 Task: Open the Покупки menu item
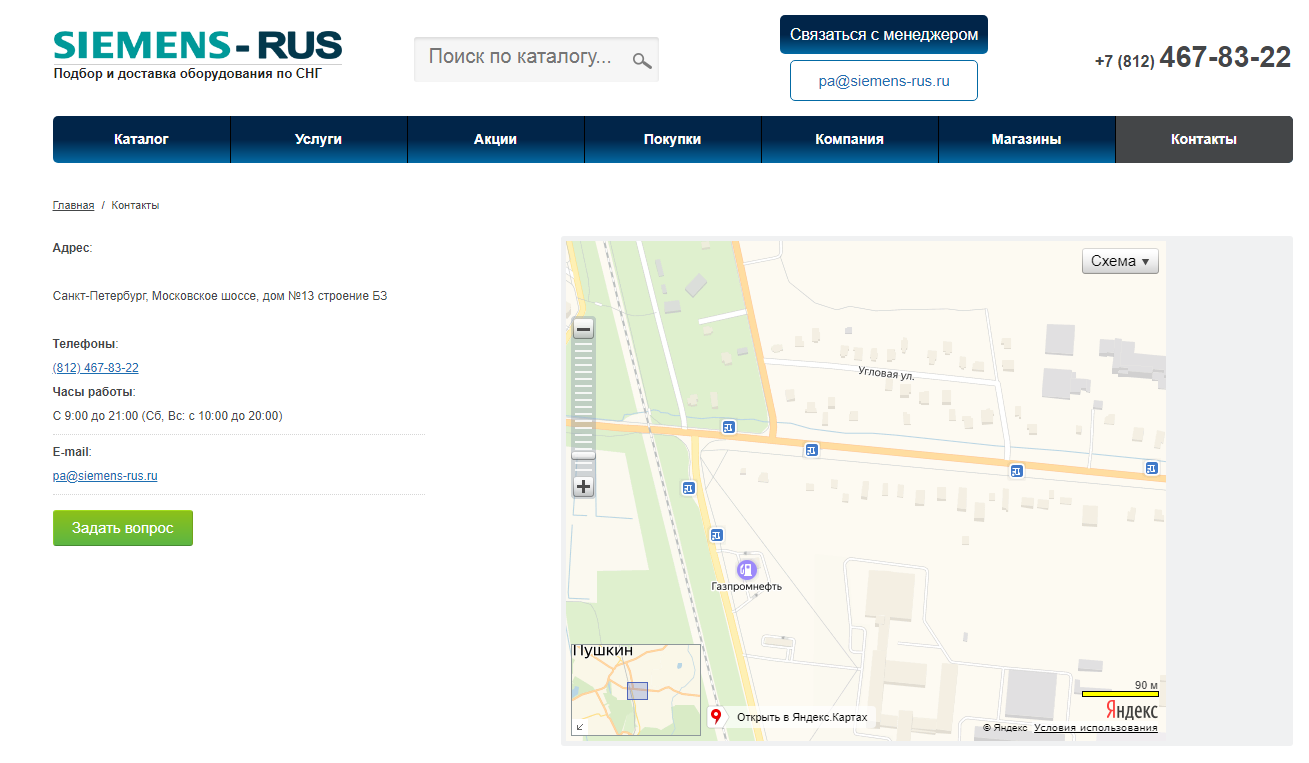(x=673, y=139)
